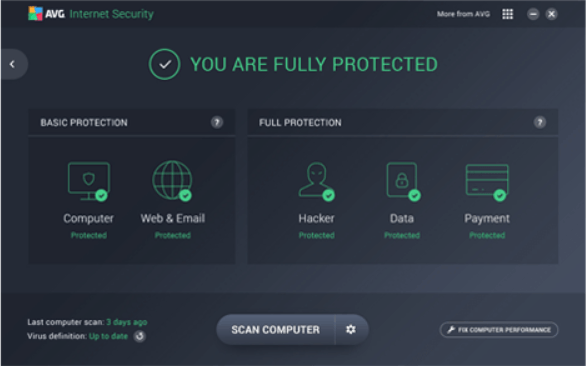Click the fully protected checkmark circle
Image resolution: width=586 pixels, height=366 pixels.
point(164,64)
